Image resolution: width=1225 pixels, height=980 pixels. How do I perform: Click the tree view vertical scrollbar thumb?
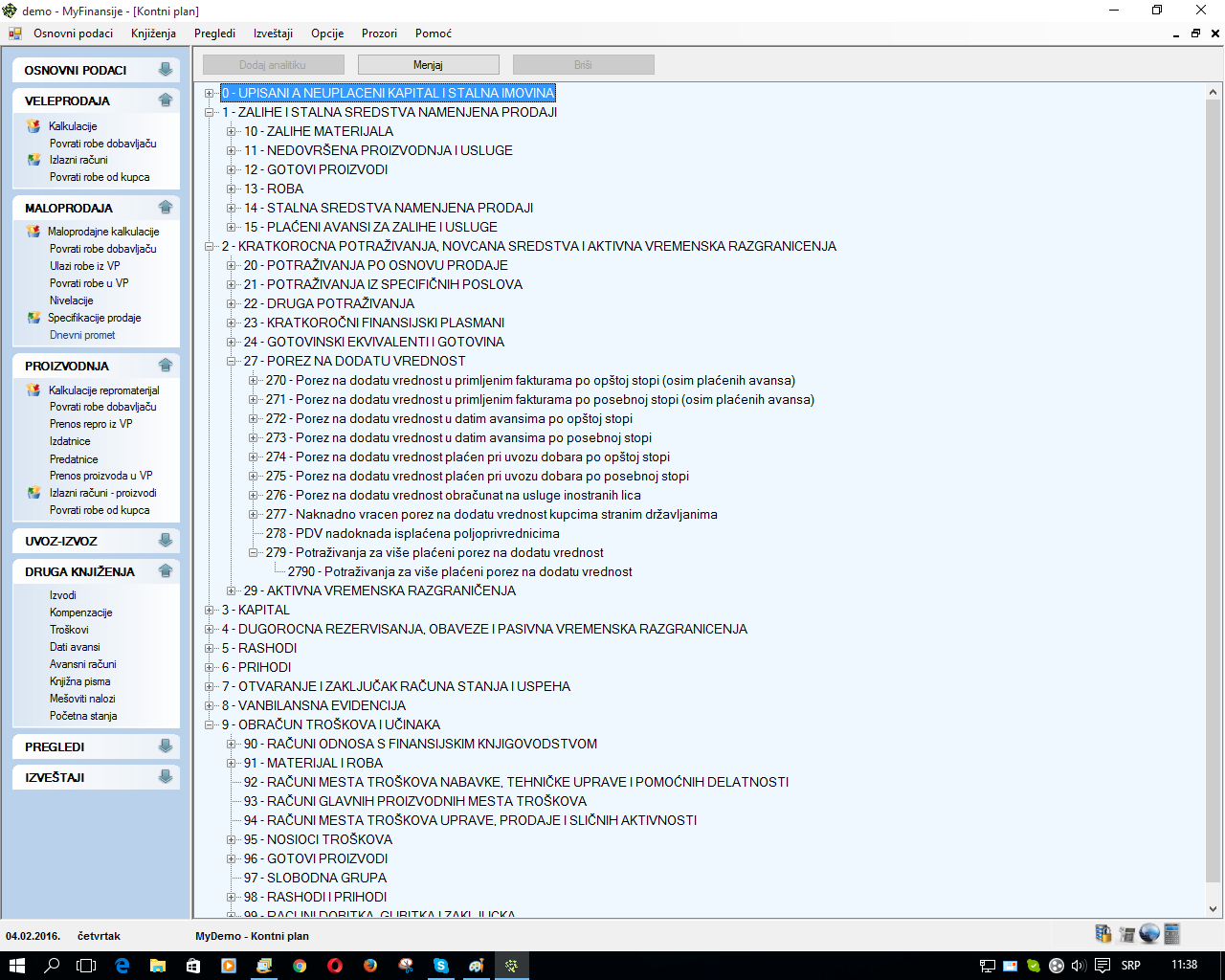point(1213,488)
